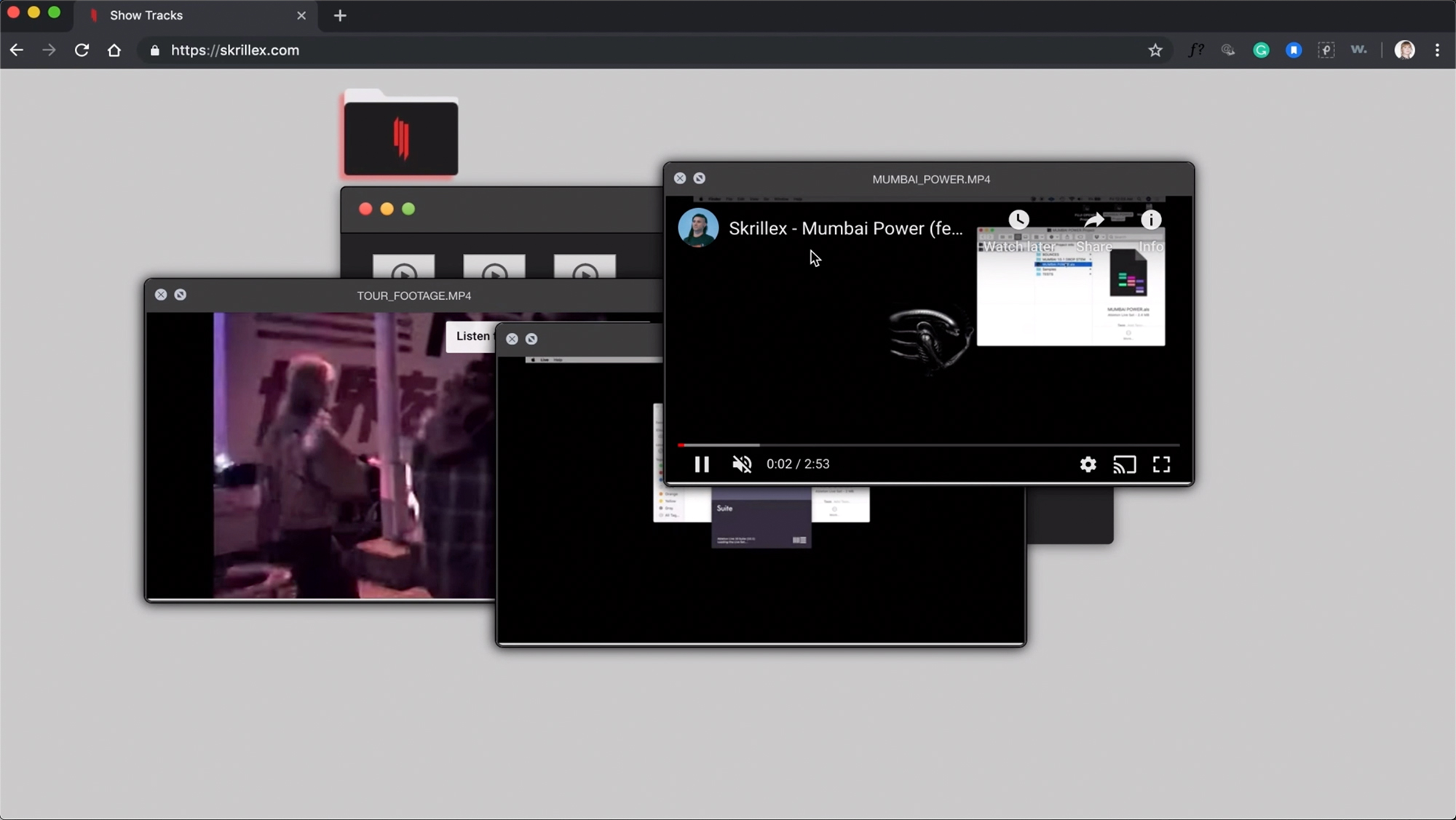The image size is (1456, 820).
Task: Pause the Mumbai Power video
Action: pos(701,464)
